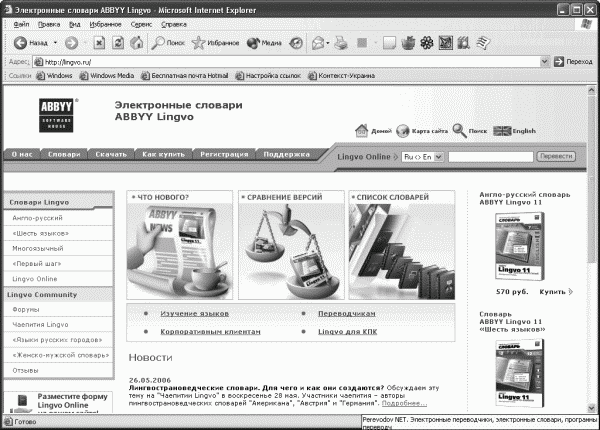Screen dimensions: 600x430
Task: Open the Lingvo для КПК link
Action: [x=347, y=332]
